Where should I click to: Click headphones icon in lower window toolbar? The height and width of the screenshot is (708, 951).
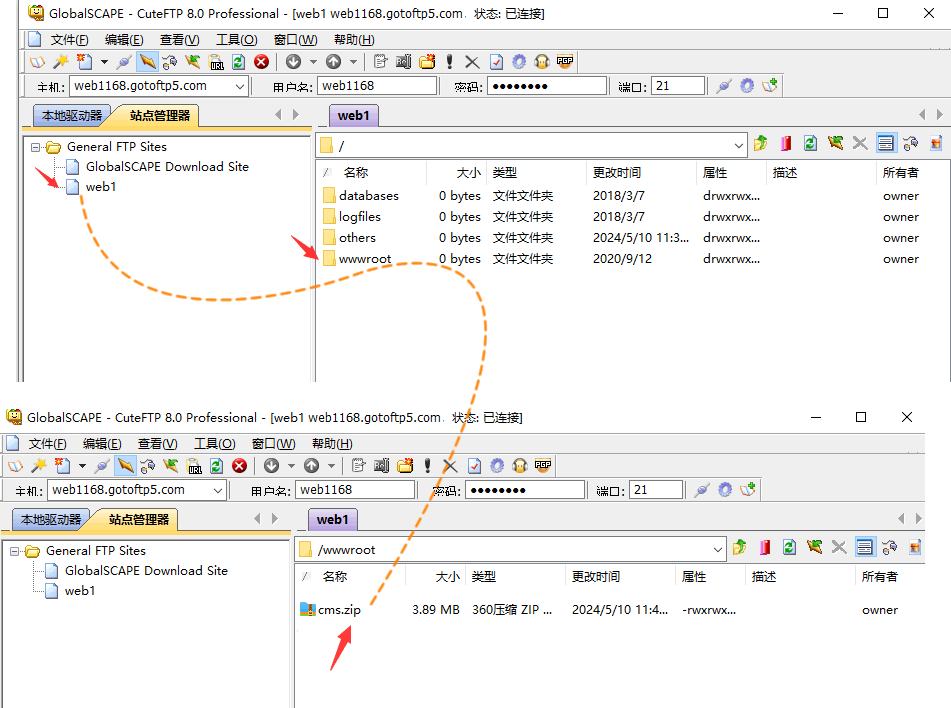(x=520, y=466)
